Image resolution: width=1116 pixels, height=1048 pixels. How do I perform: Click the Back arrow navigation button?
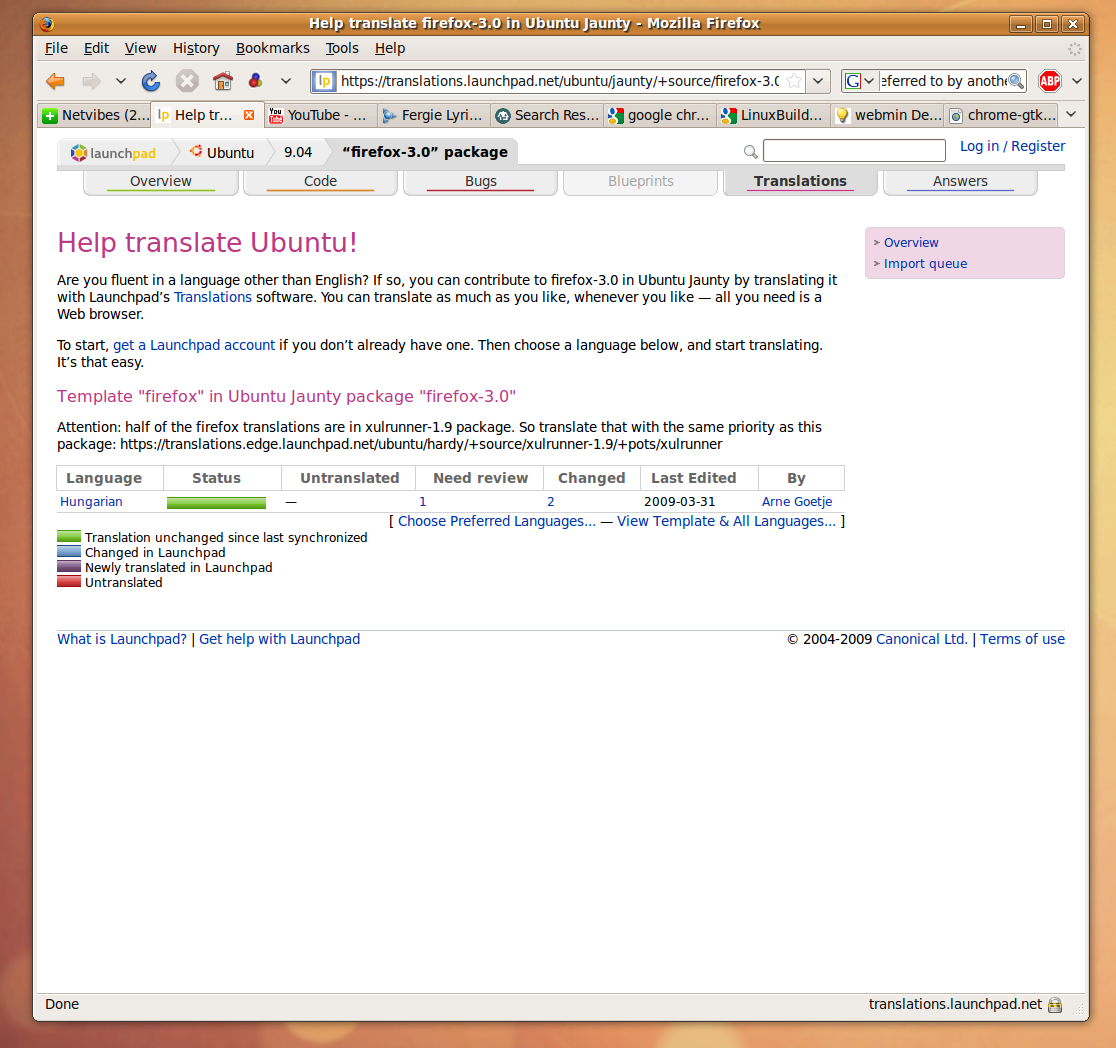coord(56,81)
